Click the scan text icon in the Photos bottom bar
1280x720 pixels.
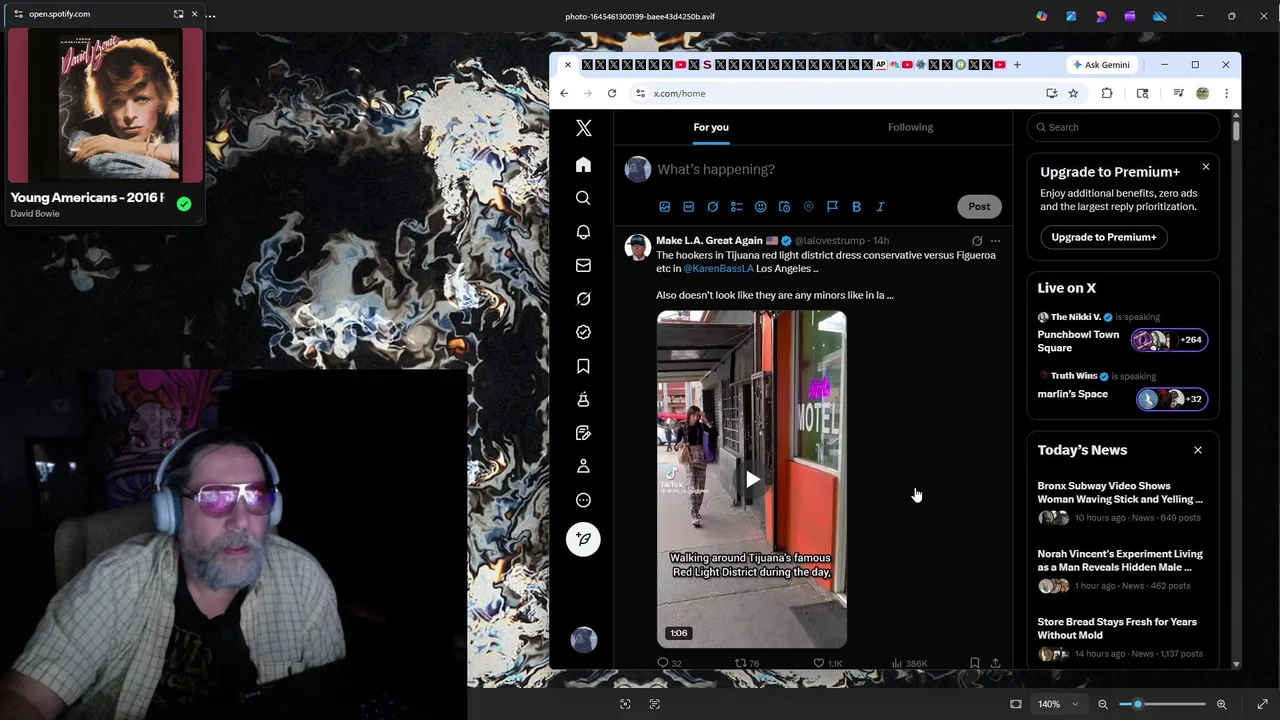tap(654, 704)
